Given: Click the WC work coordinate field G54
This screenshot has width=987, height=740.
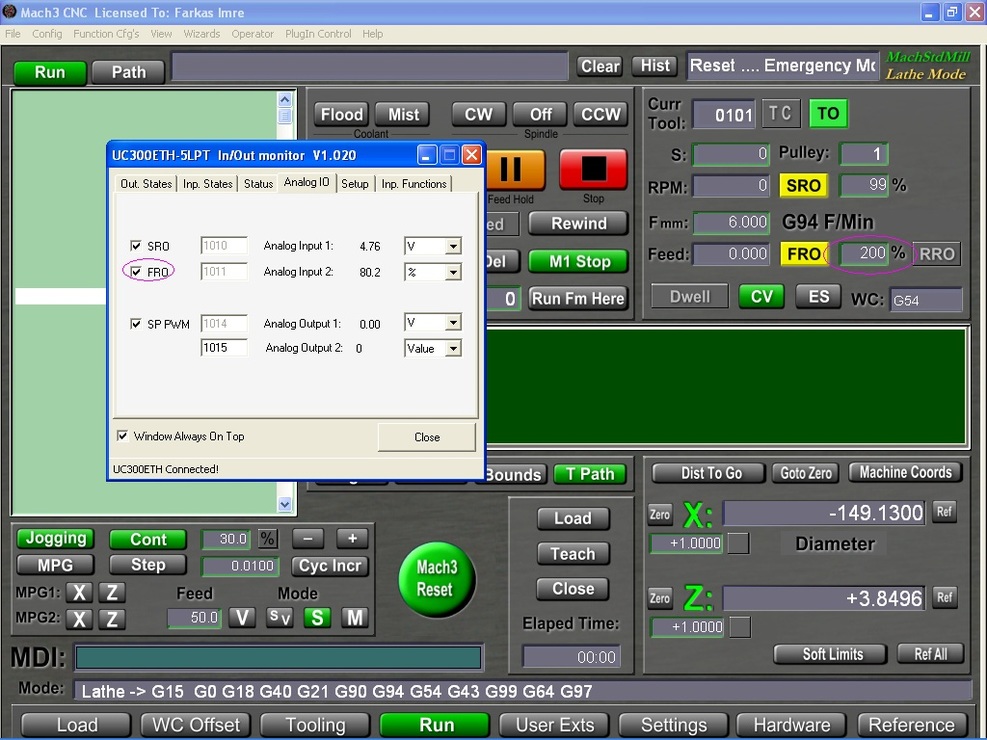Looking at the screenshot, I should (926, 301).
